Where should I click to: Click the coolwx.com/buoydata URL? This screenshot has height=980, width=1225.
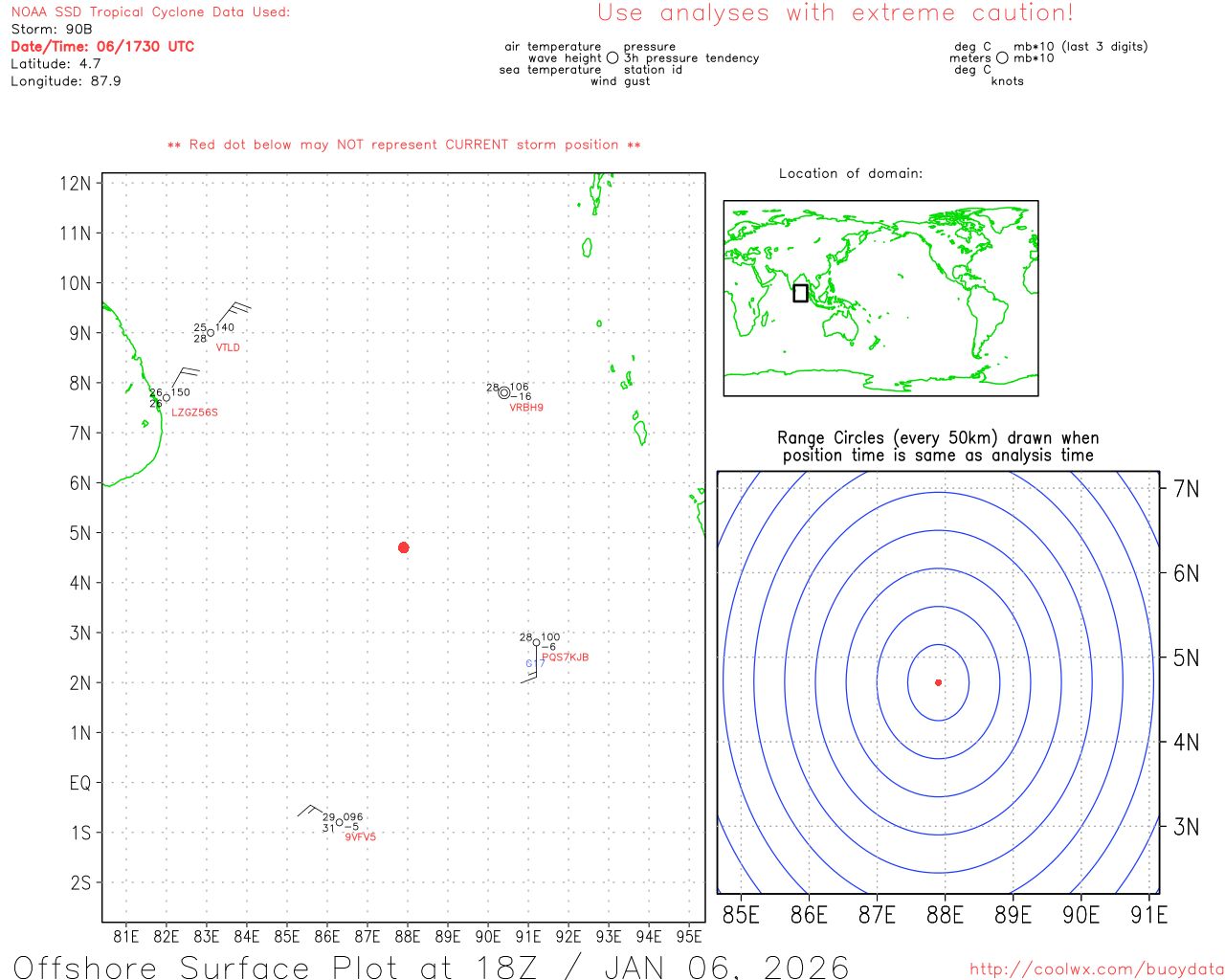coord(1097,969)
